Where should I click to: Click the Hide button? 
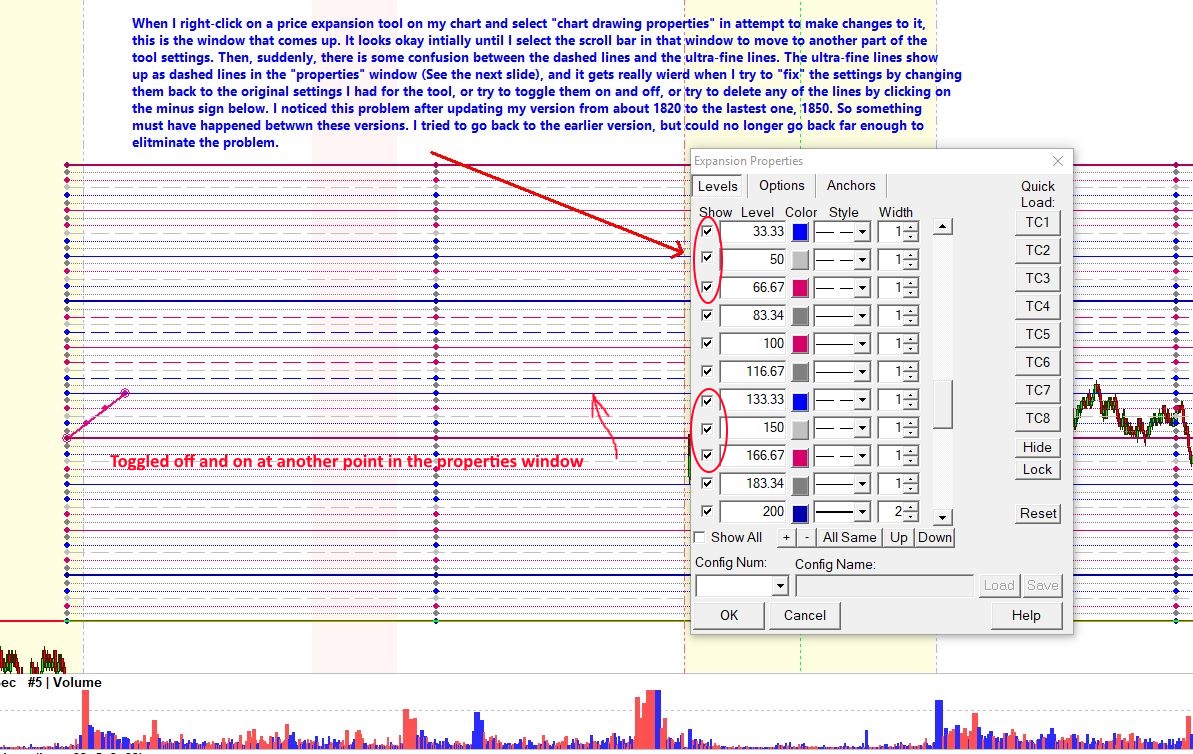pyautogui.click(x=1037, y=447)
